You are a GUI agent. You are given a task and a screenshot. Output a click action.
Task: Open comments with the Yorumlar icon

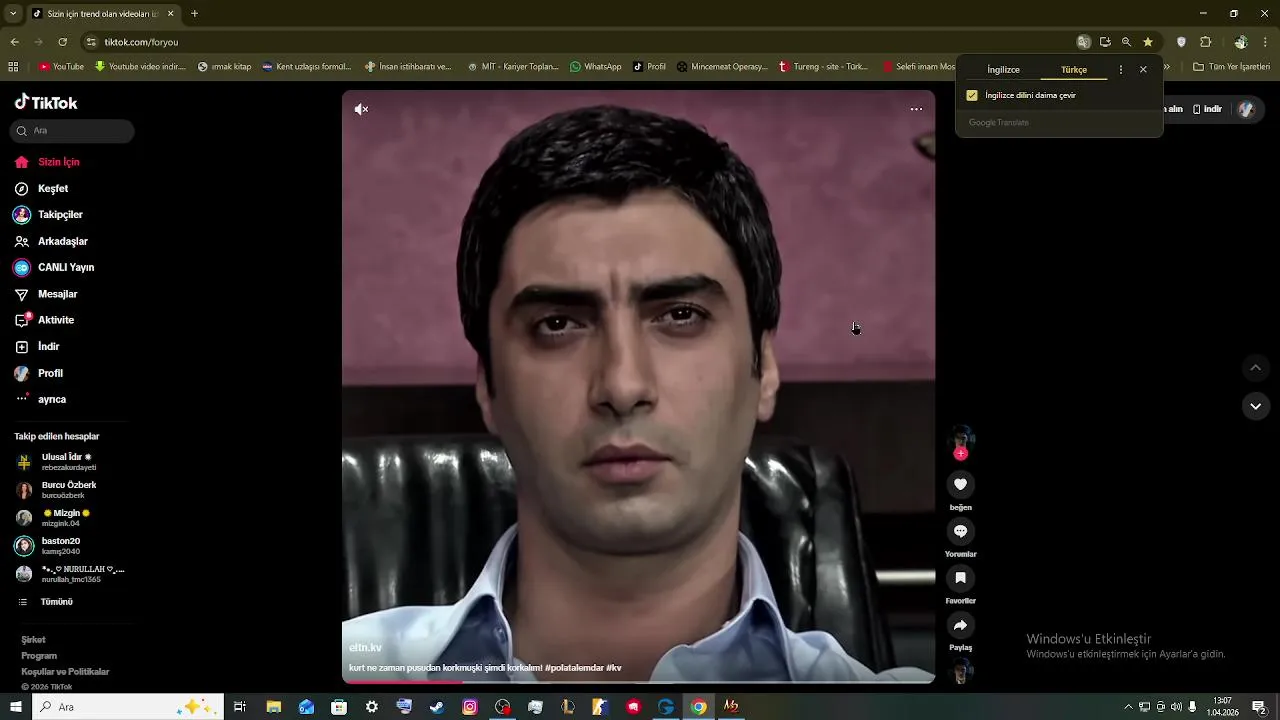[960, 531]
